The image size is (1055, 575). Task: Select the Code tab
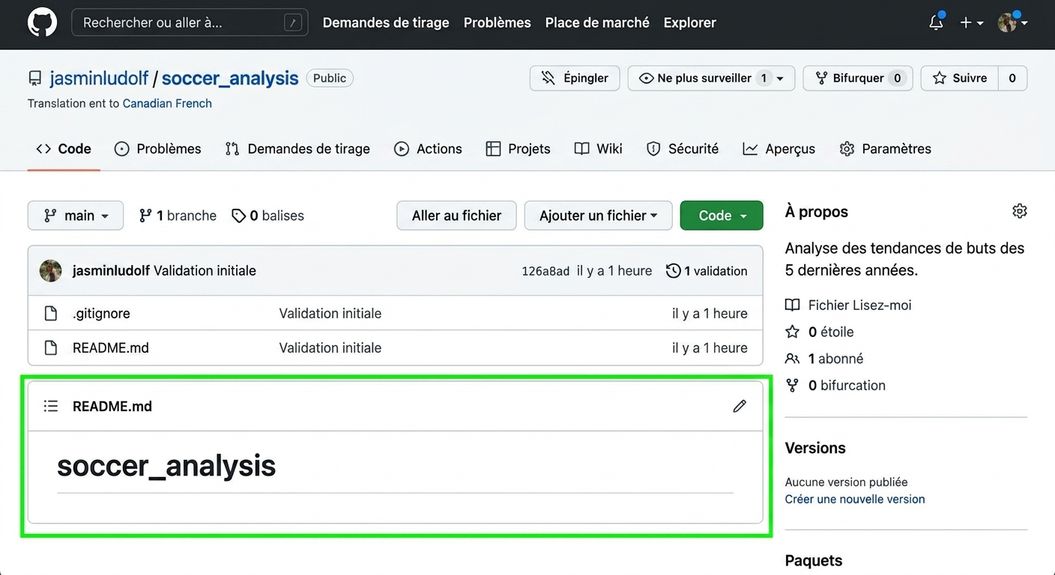(x=64, y=149)
